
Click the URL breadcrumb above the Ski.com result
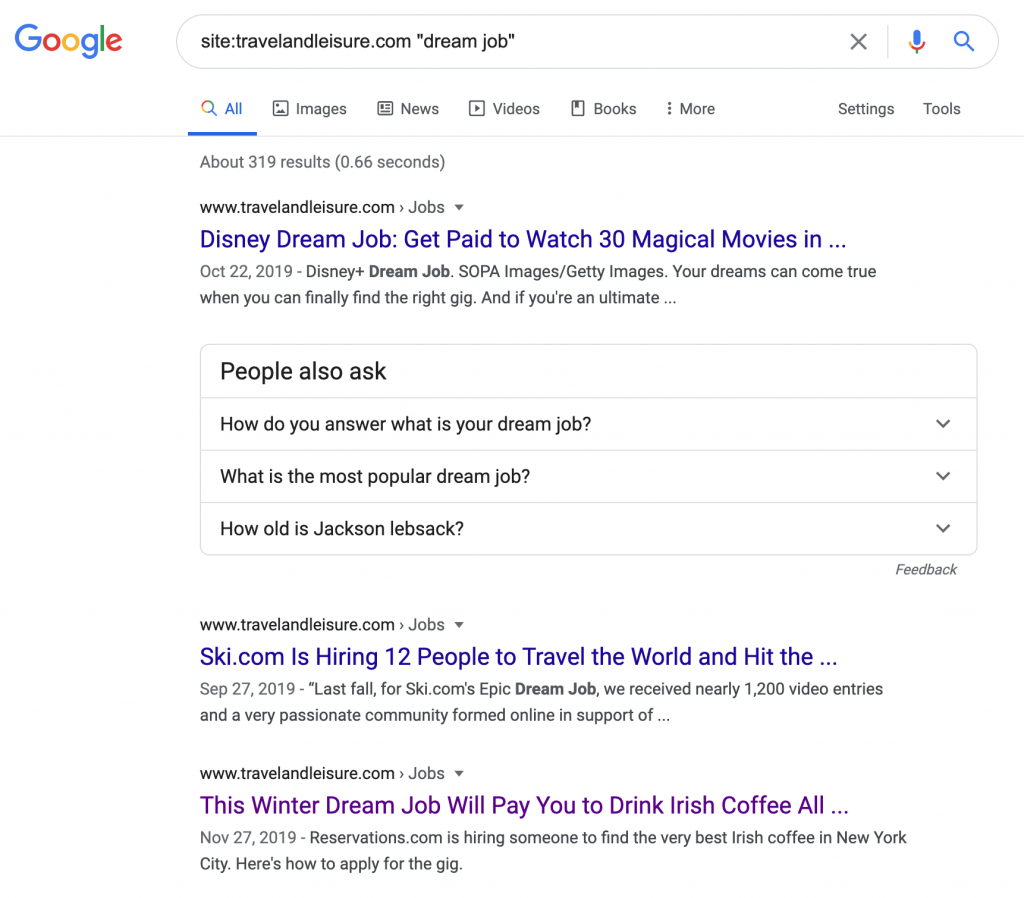[x=322, y=625]
